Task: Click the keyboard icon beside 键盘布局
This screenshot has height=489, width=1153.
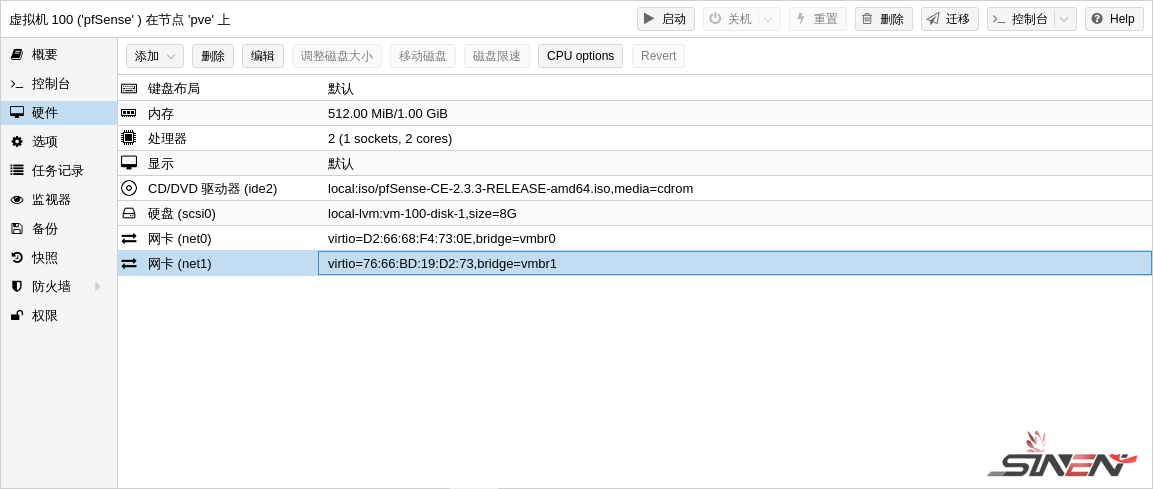Action: click(129, 88)
